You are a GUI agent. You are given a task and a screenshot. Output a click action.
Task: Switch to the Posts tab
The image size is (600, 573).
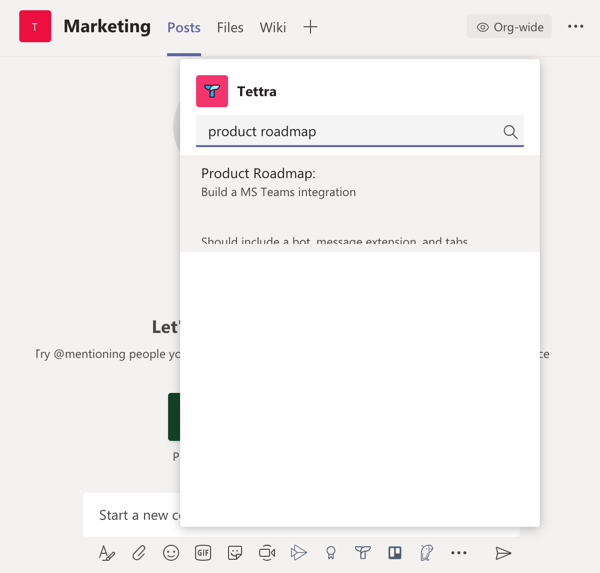tap(184, 28)
